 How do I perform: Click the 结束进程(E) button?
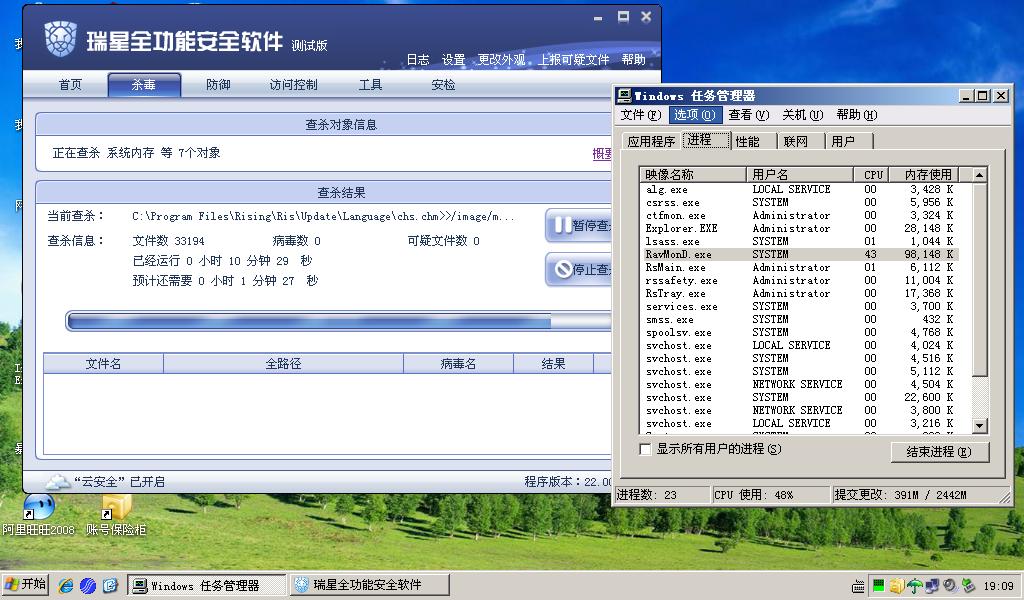pos(940,452)
